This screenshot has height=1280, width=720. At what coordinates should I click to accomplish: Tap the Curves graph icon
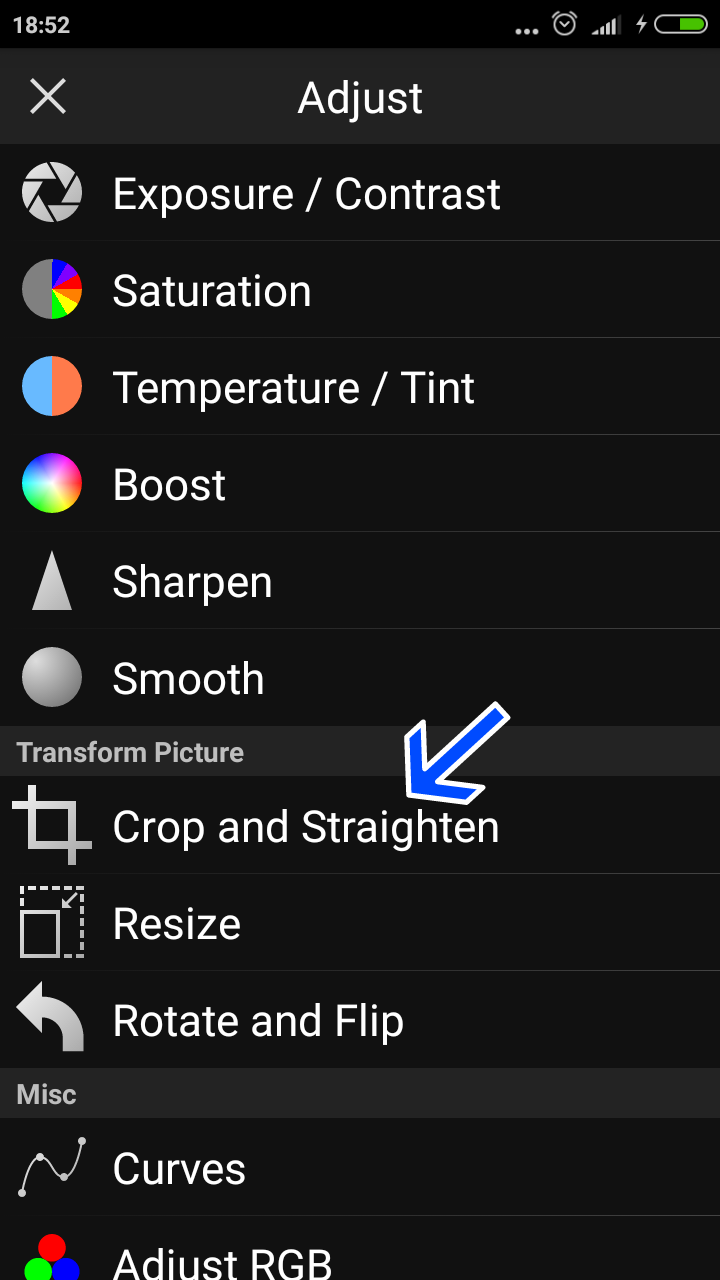tap(51, 1166)
